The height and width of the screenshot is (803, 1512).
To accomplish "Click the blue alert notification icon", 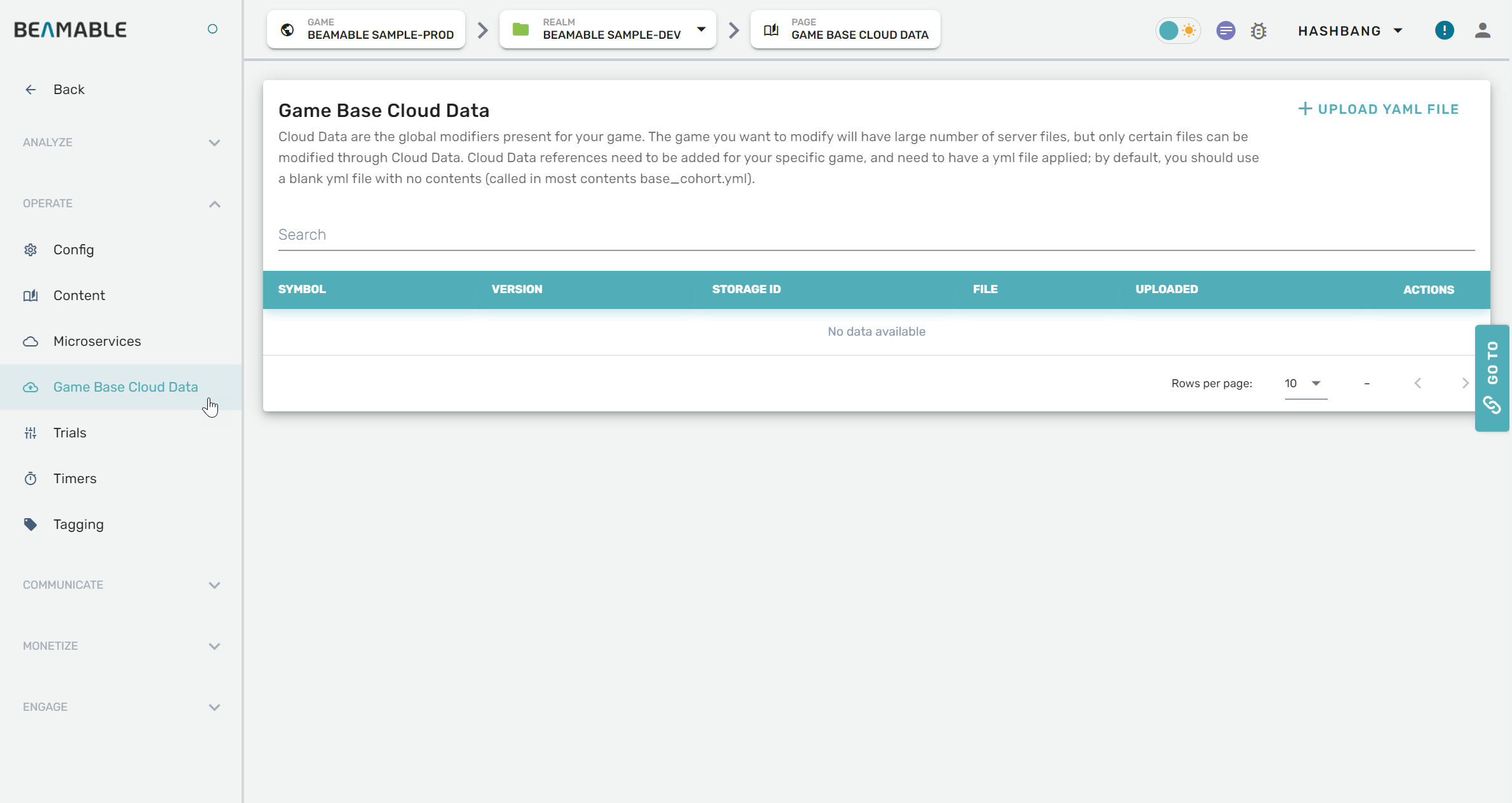I will 1444,31.
